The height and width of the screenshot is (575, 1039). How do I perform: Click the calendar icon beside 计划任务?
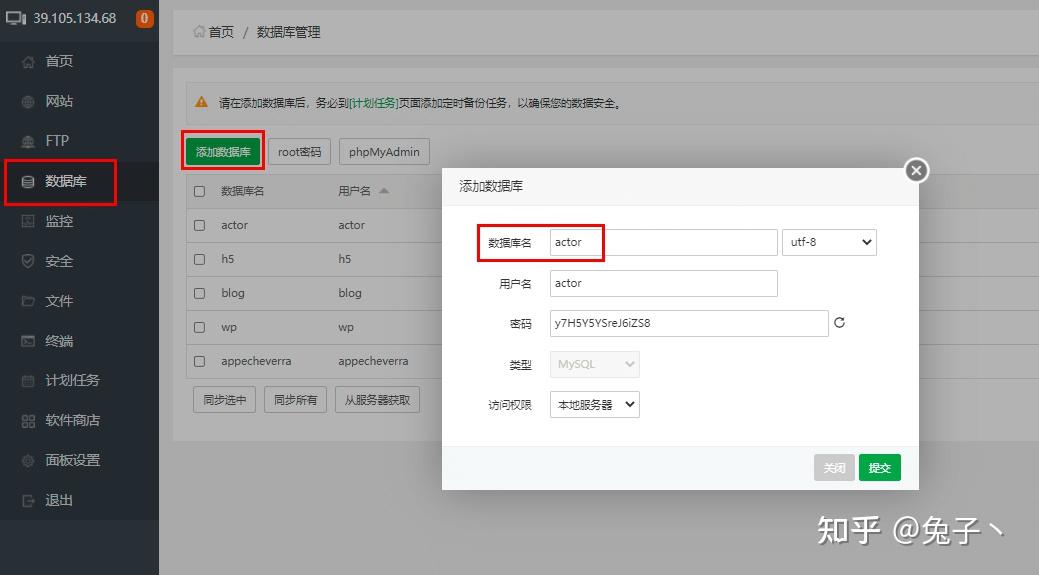[28, 381]
